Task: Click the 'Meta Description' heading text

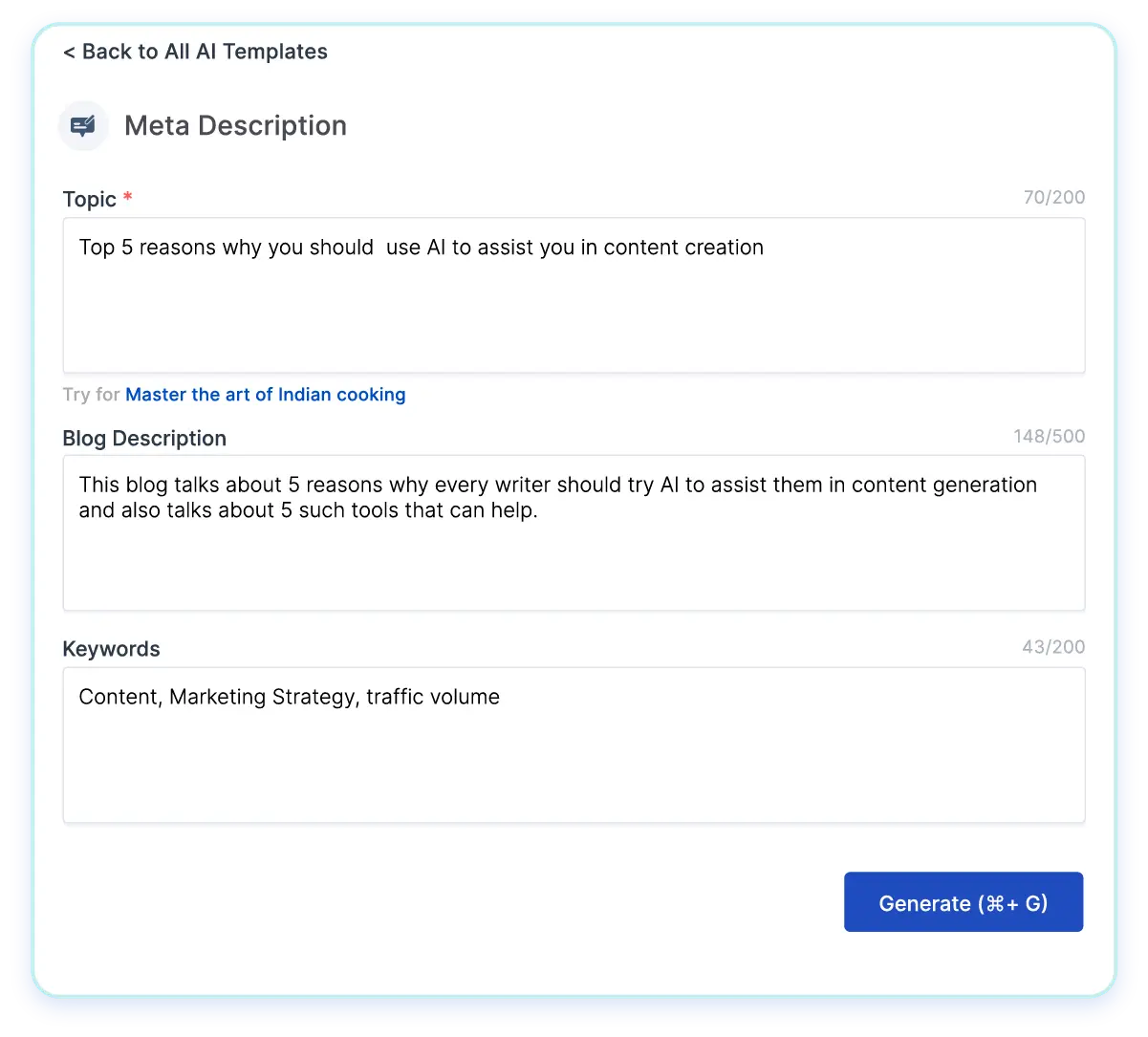Action: pos(235,126)
